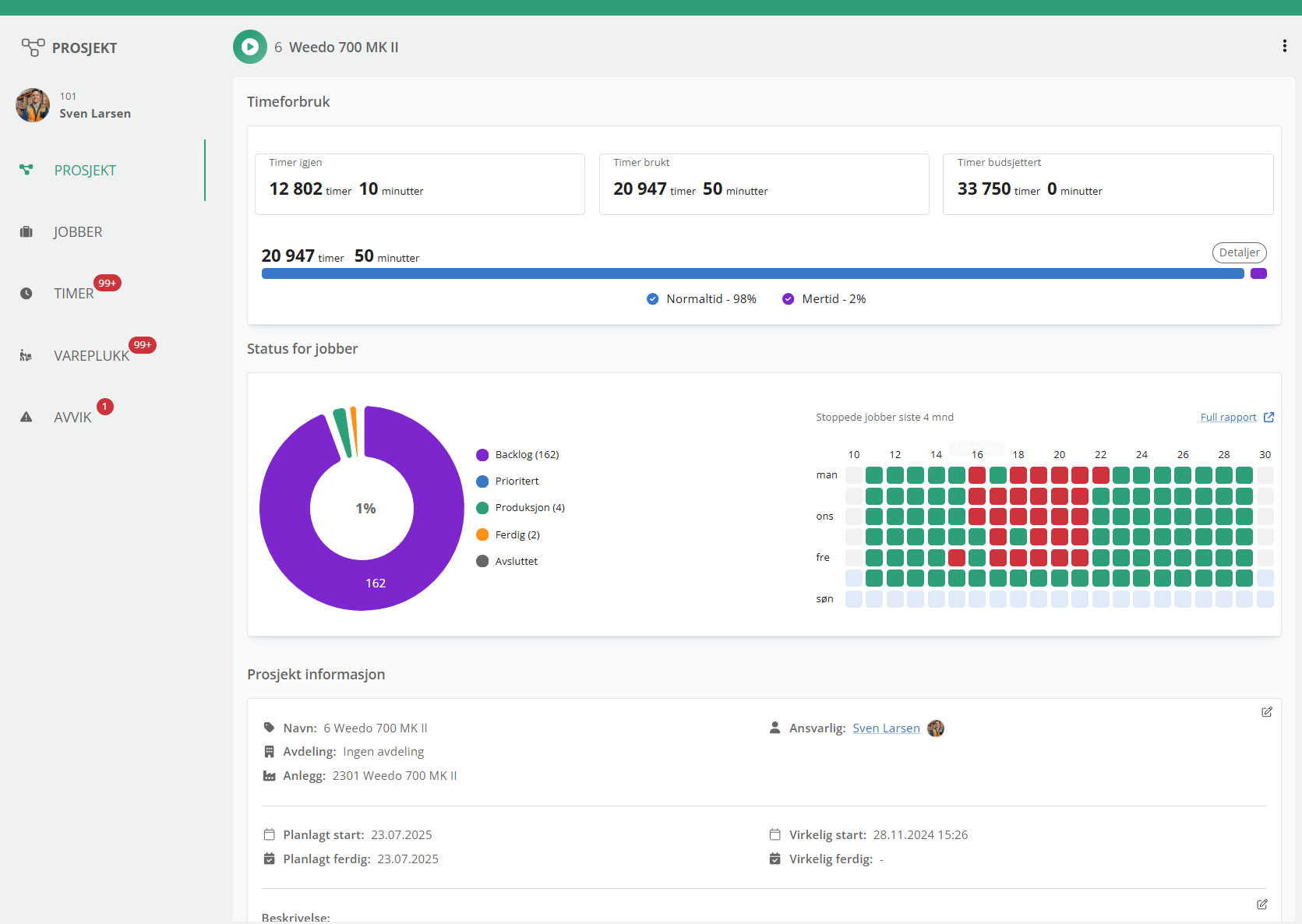Click the JOBBER briefcase icon
1302x924 pixels.
pyautogui.click(x=26, y=232)
